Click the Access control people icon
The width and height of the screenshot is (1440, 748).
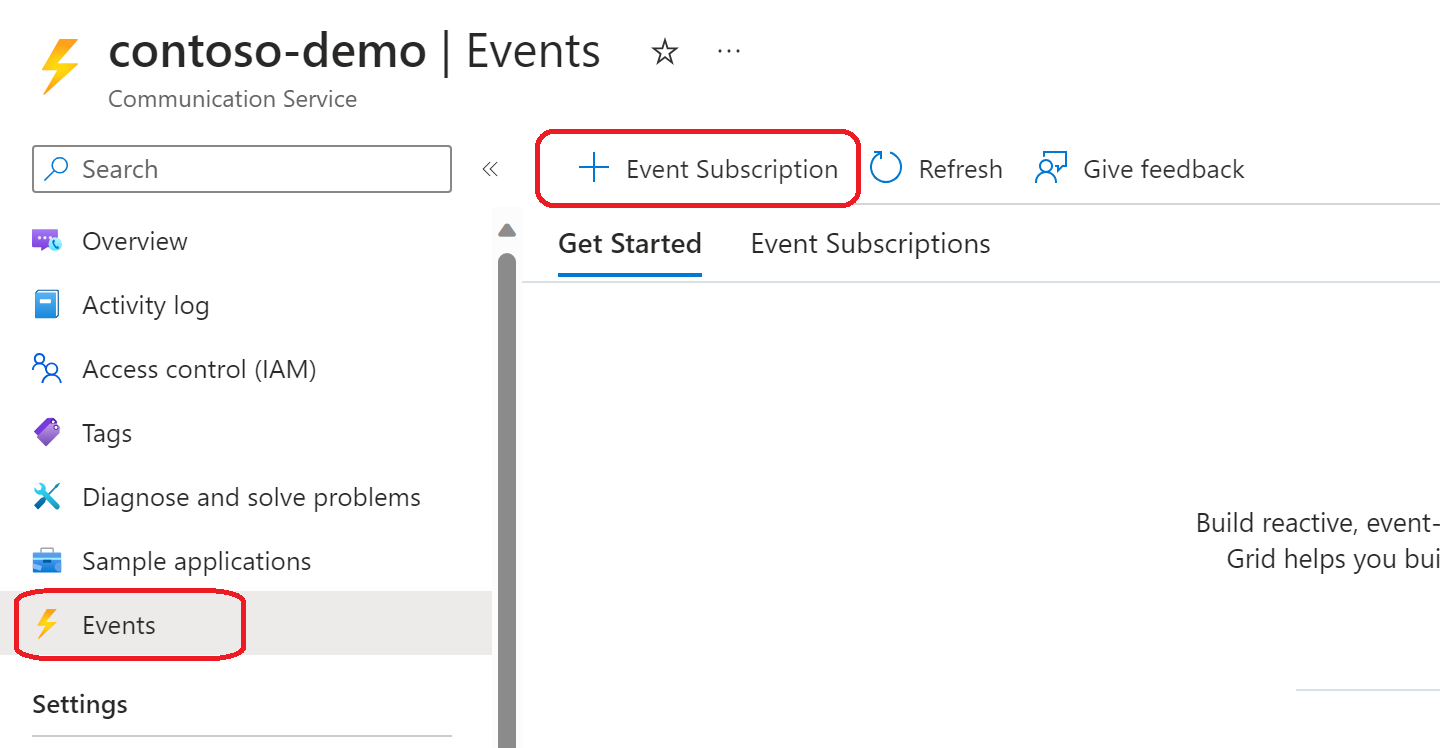coord(47,369)
